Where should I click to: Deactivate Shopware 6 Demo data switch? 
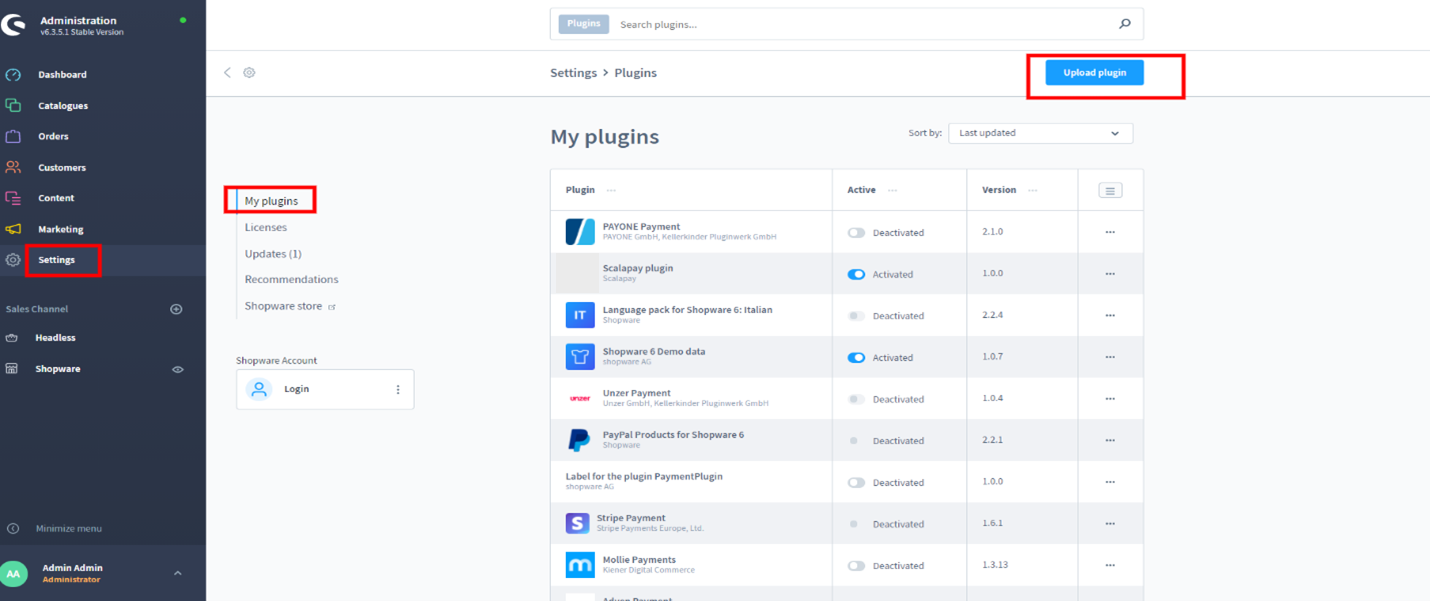coord(856,357)
